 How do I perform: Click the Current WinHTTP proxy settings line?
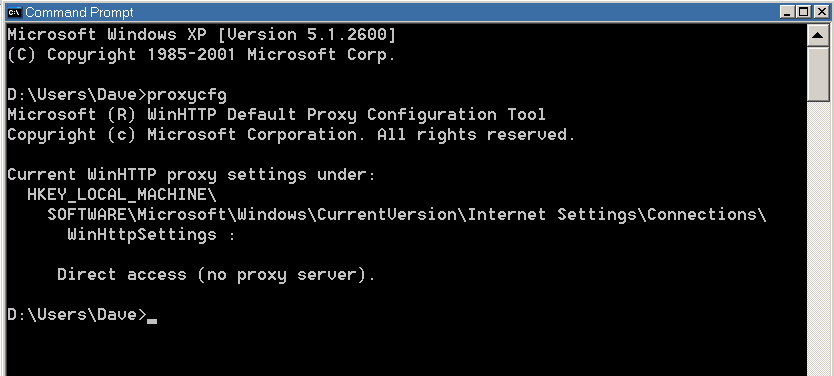pyautogui.click(x=191, y=175)
